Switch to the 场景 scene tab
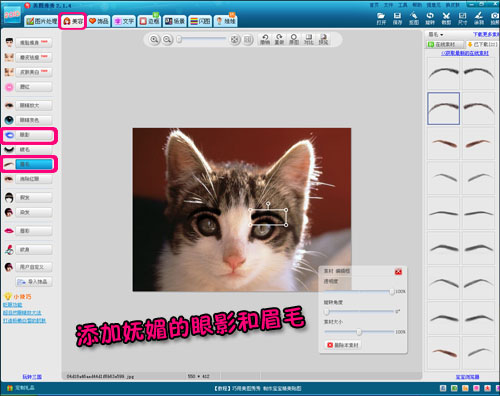The image size is (500, 396). pyautogui.click(x=174, y=21)
